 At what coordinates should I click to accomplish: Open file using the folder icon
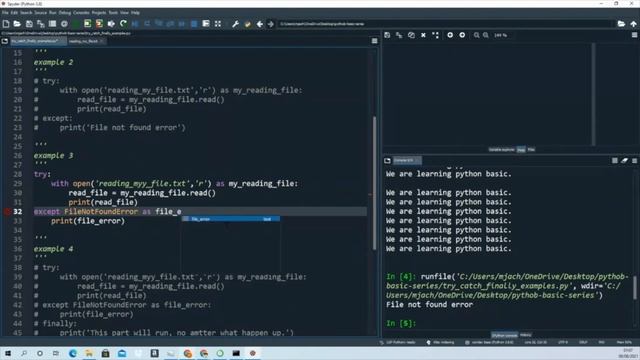tap(17, 24)
